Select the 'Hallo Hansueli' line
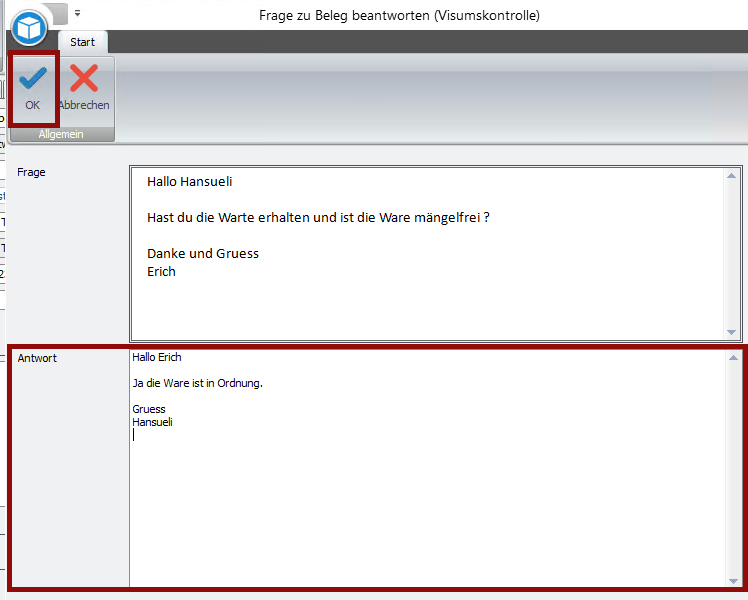748x600 pixels. 189,182
